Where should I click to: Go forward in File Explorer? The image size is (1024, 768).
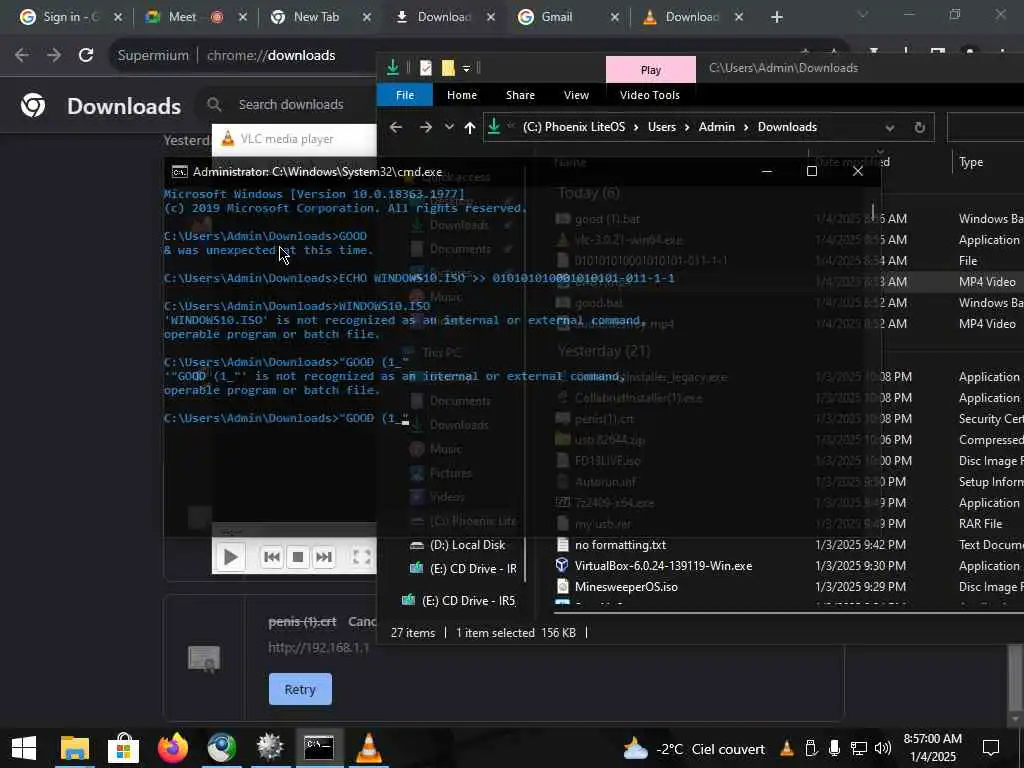point(425,127)
